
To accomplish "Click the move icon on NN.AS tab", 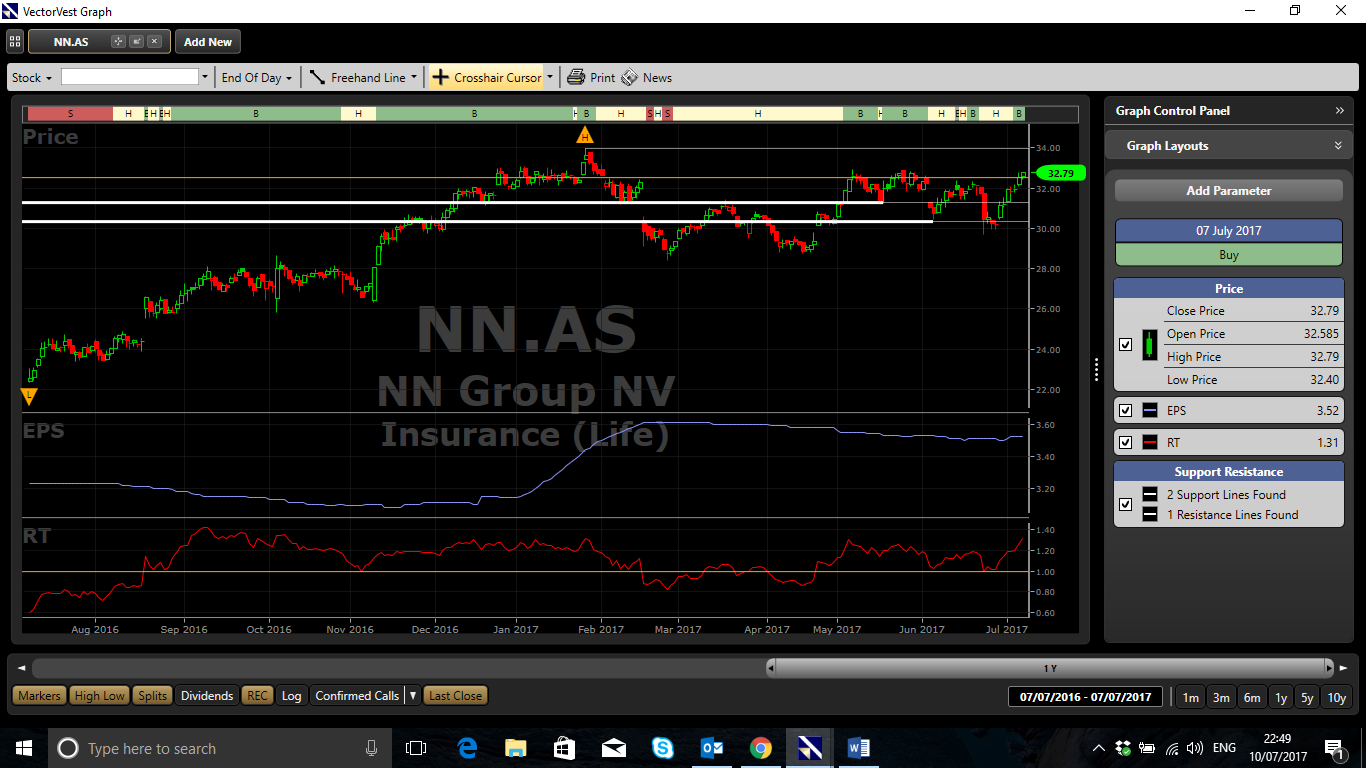I will coord(118,42).
